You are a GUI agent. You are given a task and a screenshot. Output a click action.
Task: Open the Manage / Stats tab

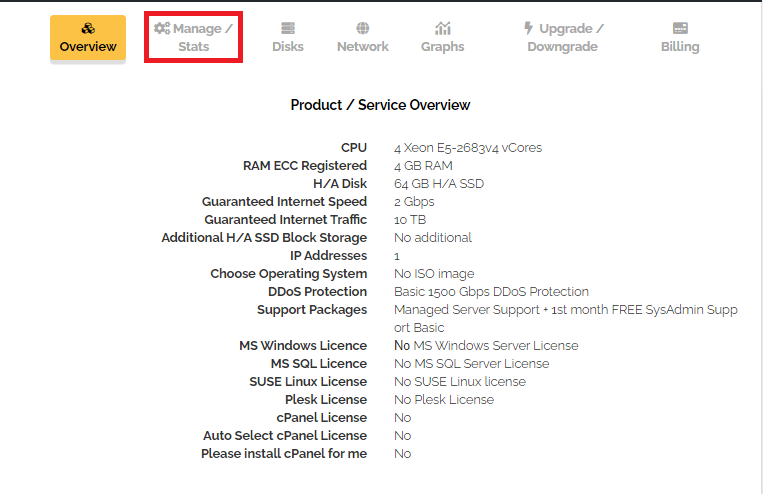click(x=193, y=37)
